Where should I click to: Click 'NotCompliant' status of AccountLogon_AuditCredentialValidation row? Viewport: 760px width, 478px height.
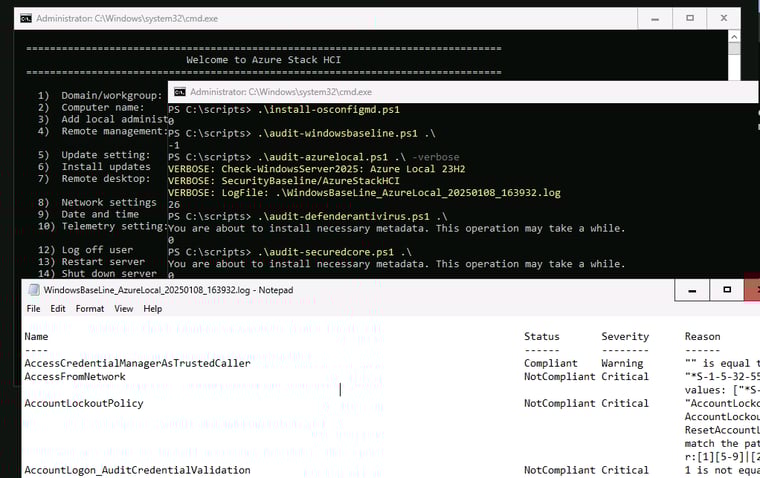pyautogui.click(x=559, y=470)
